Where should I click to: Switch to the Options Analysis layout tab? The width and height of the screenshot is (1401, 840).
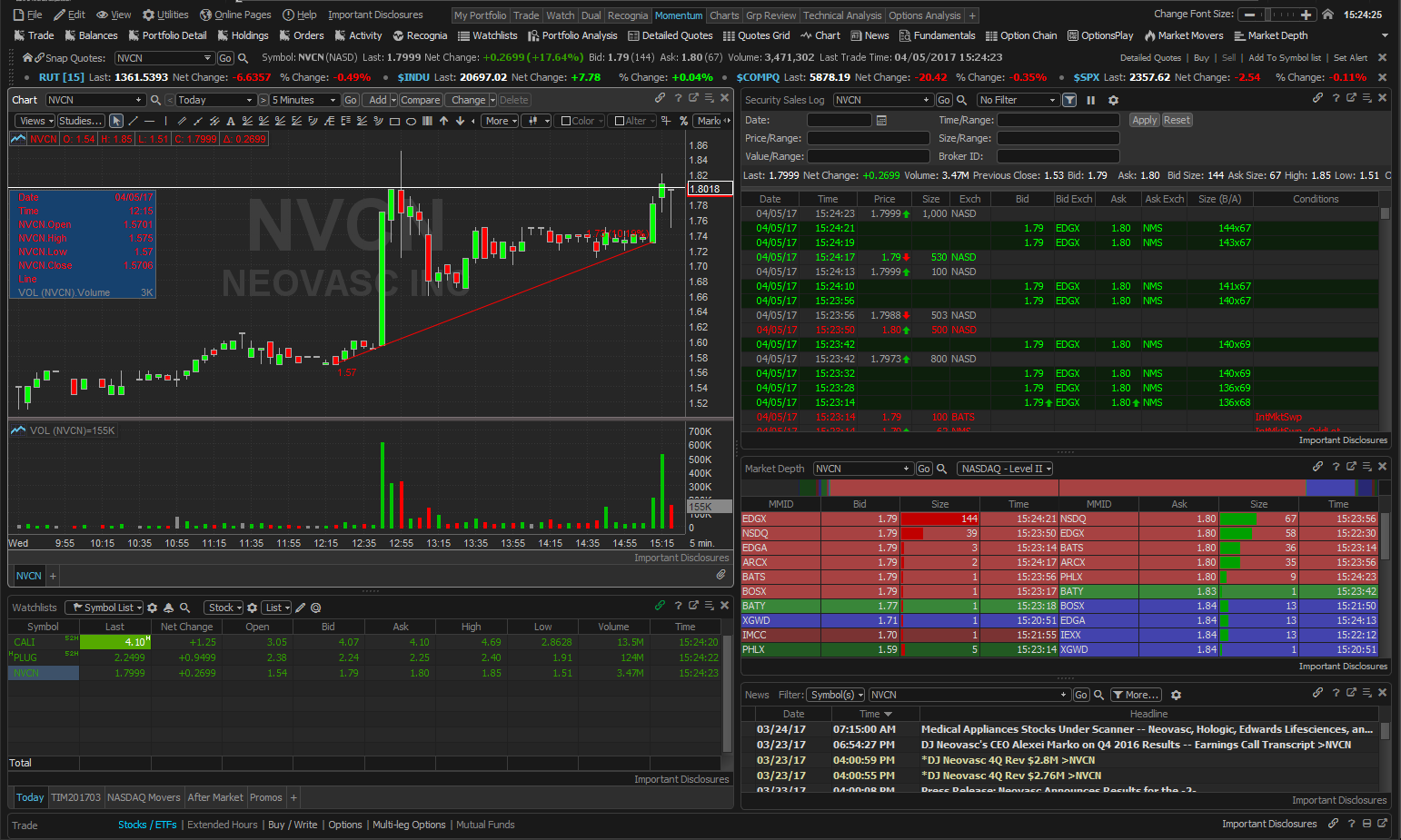click(925, 15)
